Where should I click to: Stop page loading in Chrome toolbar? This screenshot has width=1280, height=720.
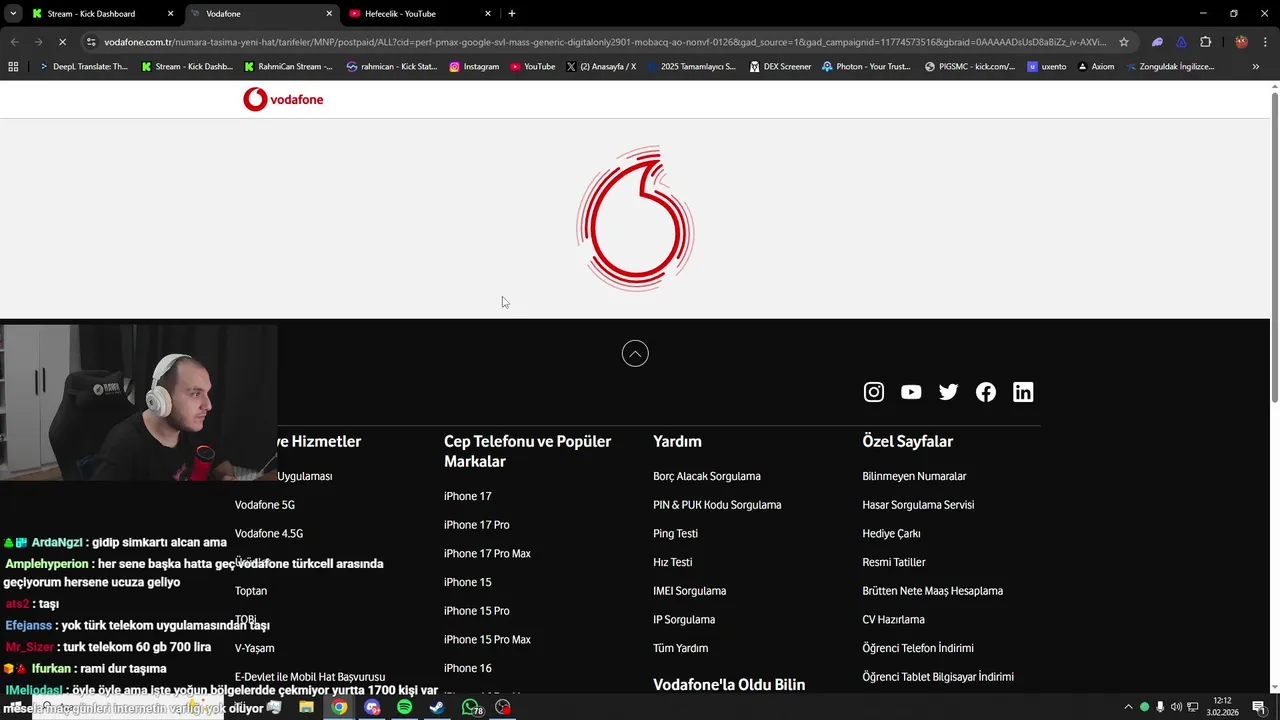[x=62, y=42]
